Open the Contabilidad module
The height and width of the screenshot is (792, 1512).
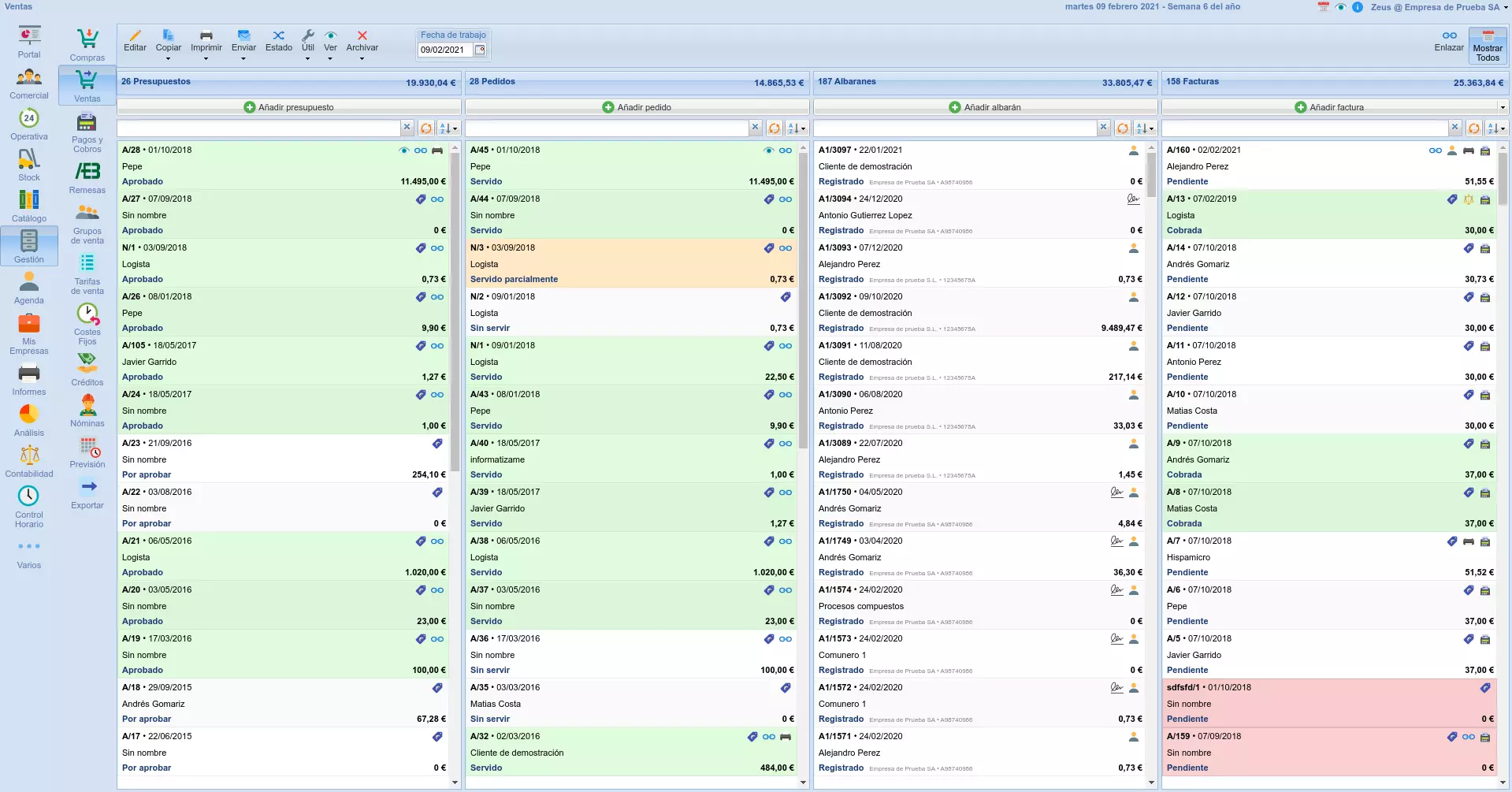pos(29,461)
